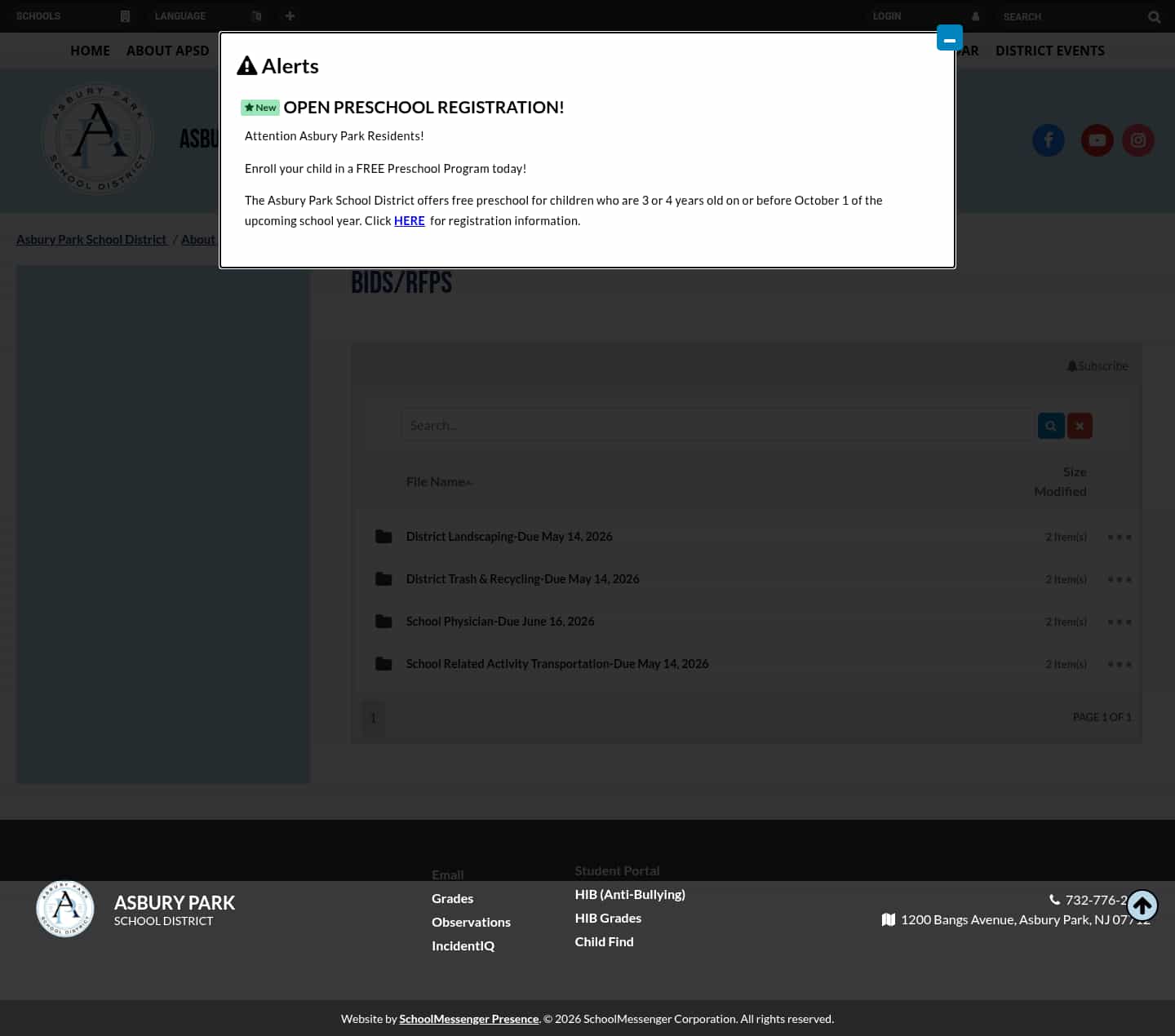Open the HIB (Anti-Bullying) footer link

(630, 894)
